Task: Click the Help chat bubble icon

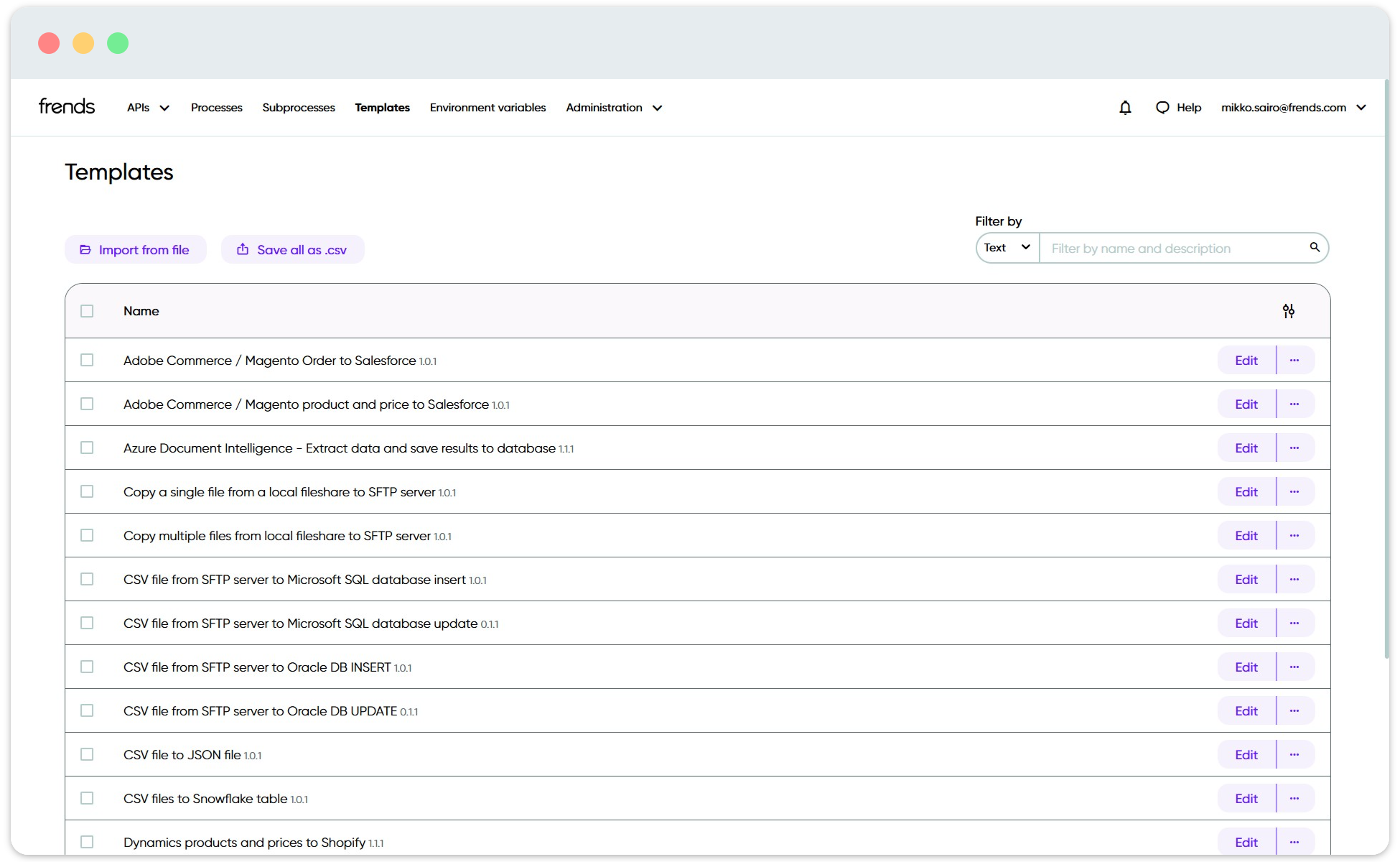Action: pos(1162,108)
